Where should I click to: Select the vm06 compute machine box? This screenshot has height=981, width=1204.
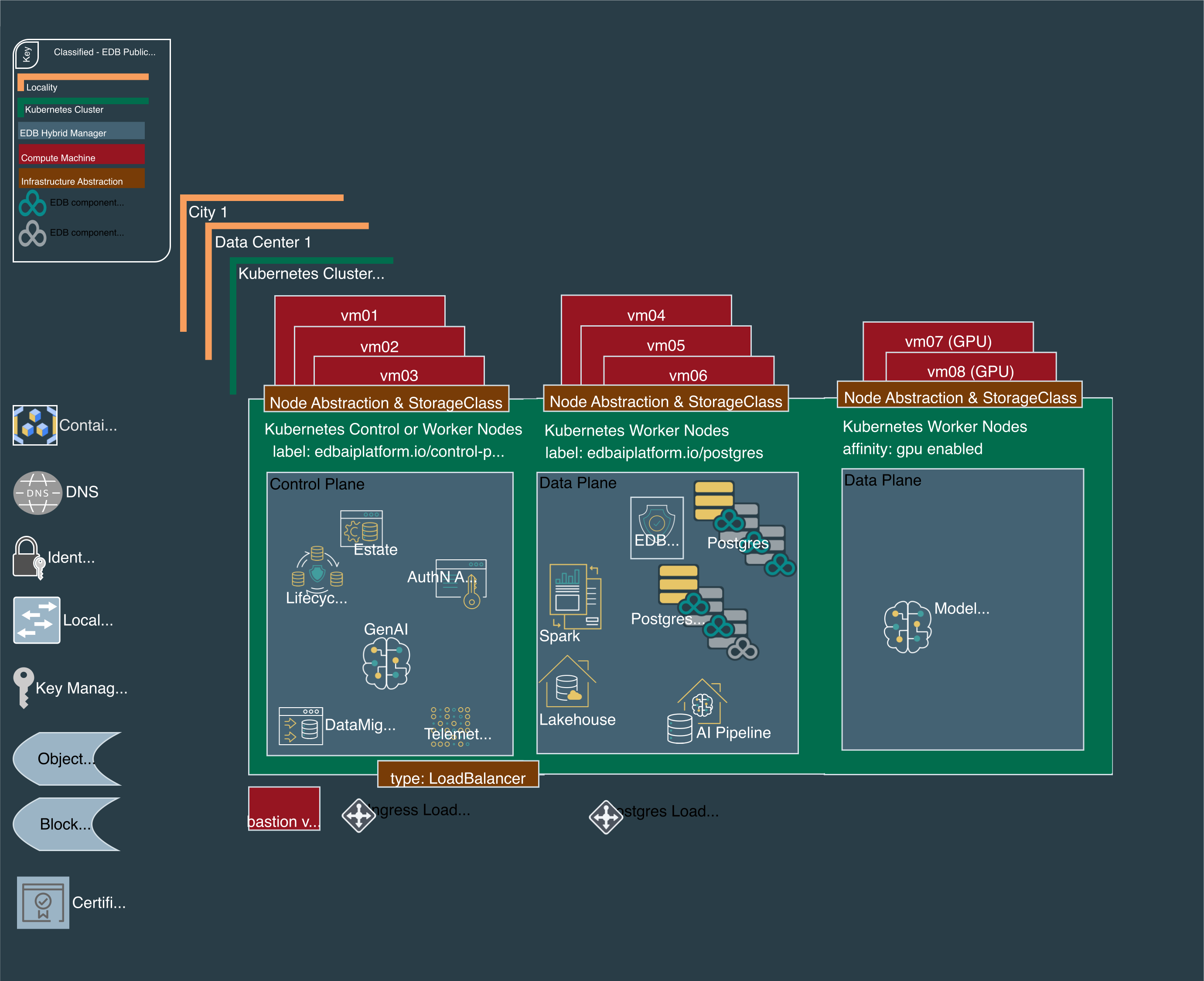[x=688, y=371]
